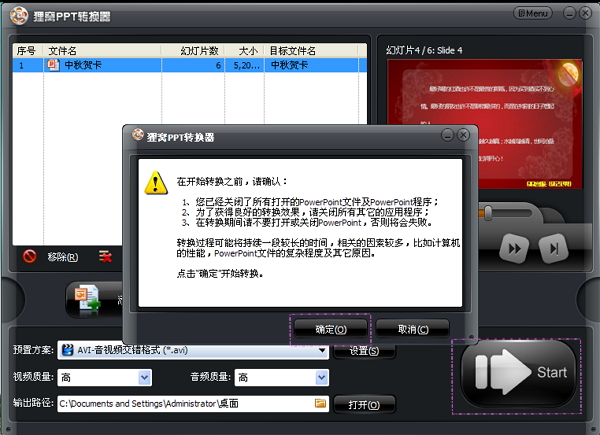Open the 视频质量 quality dropdown
Viewport: 600px width, 435px height.
click(x=145, y=378)
